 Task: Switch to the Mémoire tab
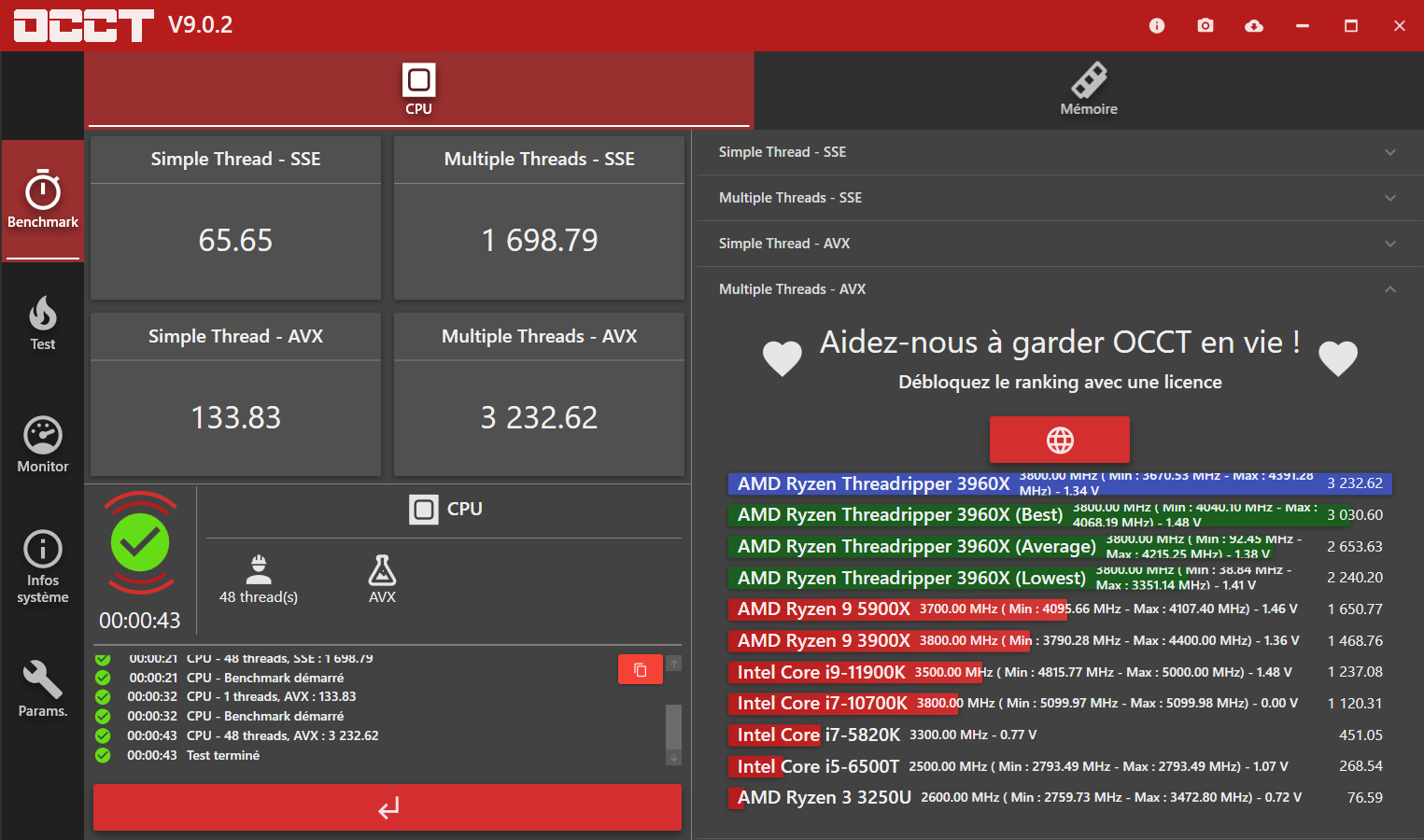(1089, 91)
